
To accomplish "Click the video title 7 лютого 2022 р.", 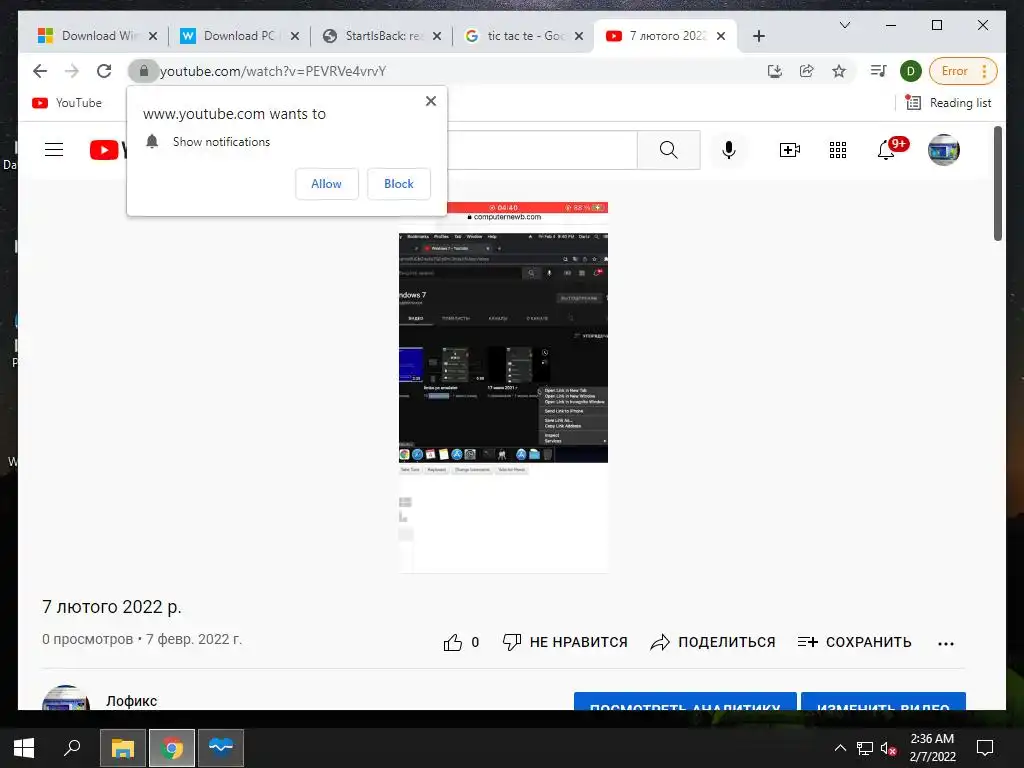I will pyautogui.click(x=112, y=607).
